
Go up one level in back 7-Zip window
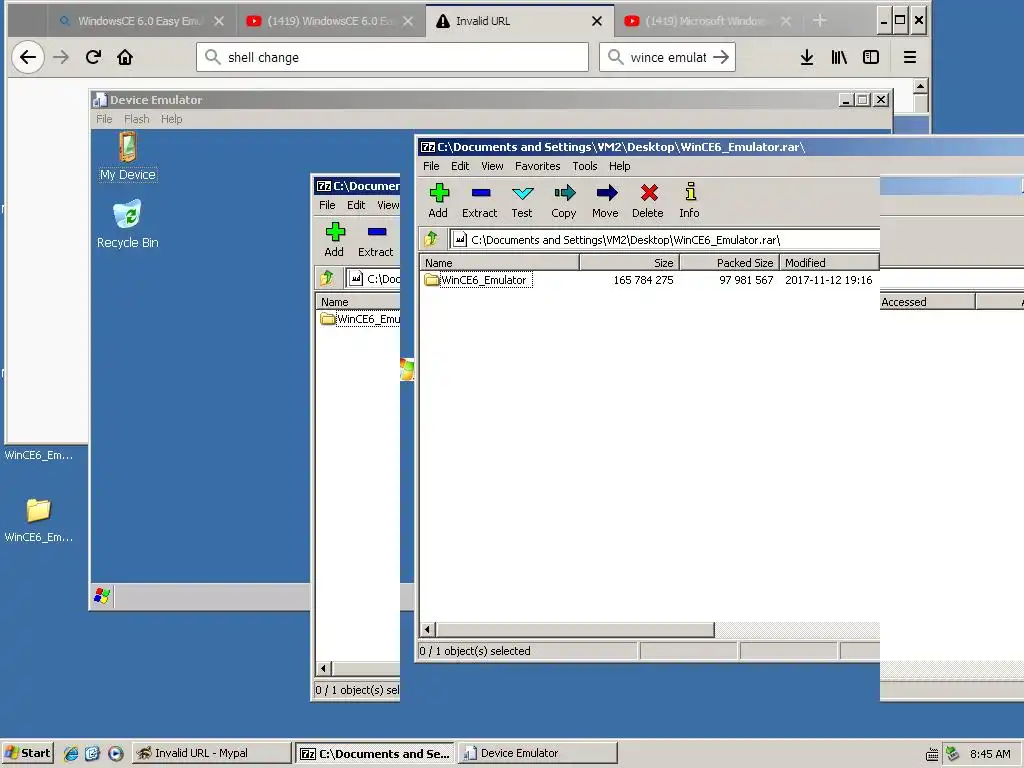[x=327, y=279]
